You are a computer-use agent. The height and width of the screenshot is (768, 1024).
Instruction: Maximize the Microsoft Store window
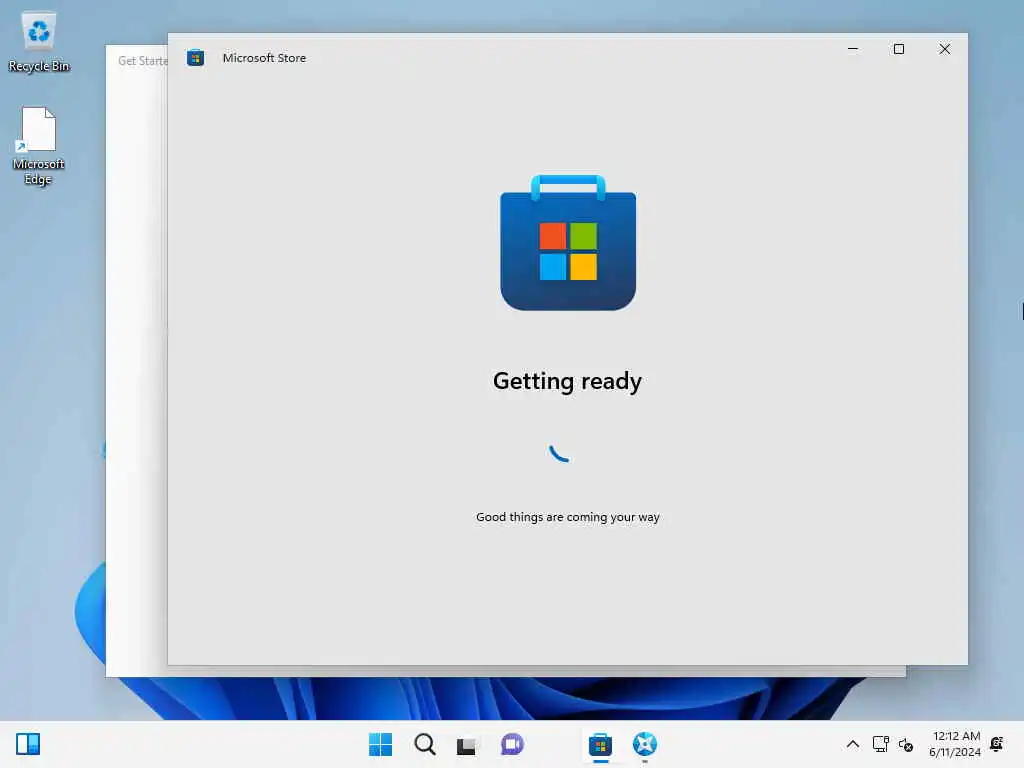tap(899, 49)
